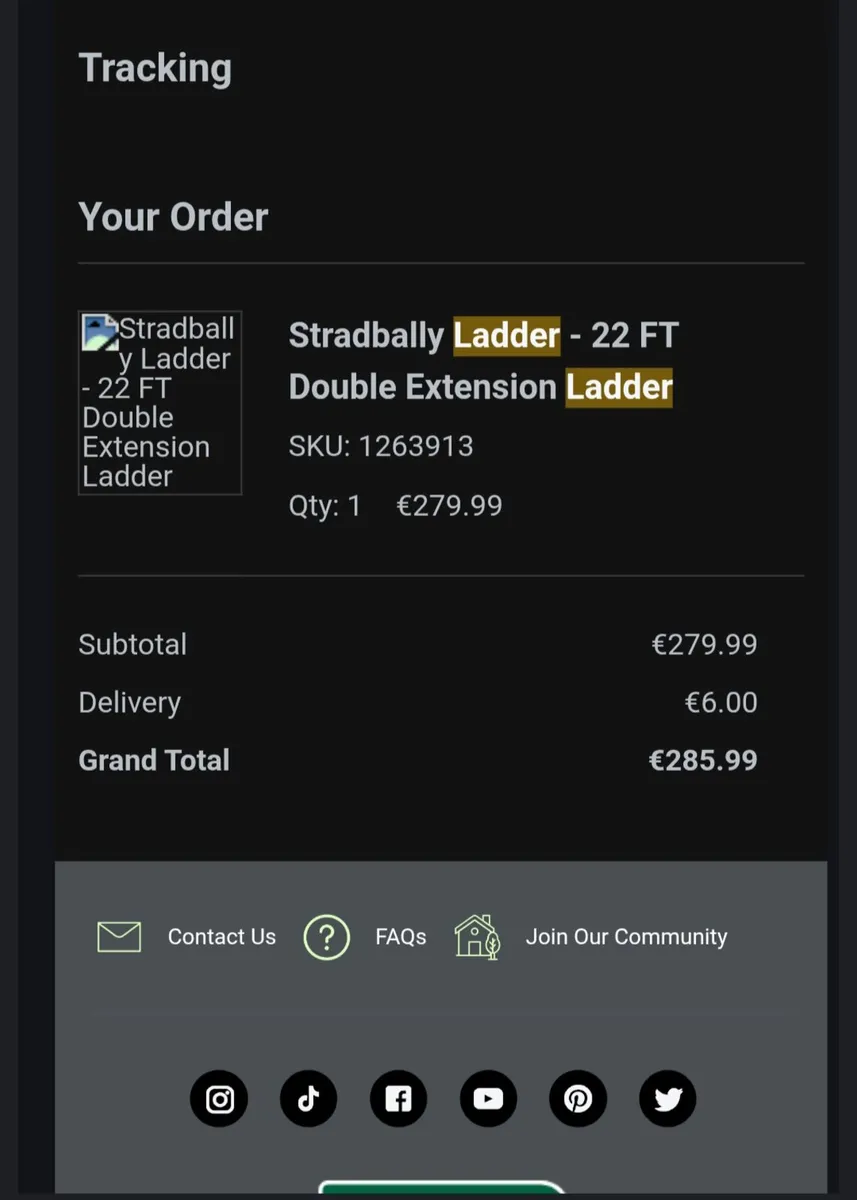Open the YouTube social icon

click(488, 1099)
